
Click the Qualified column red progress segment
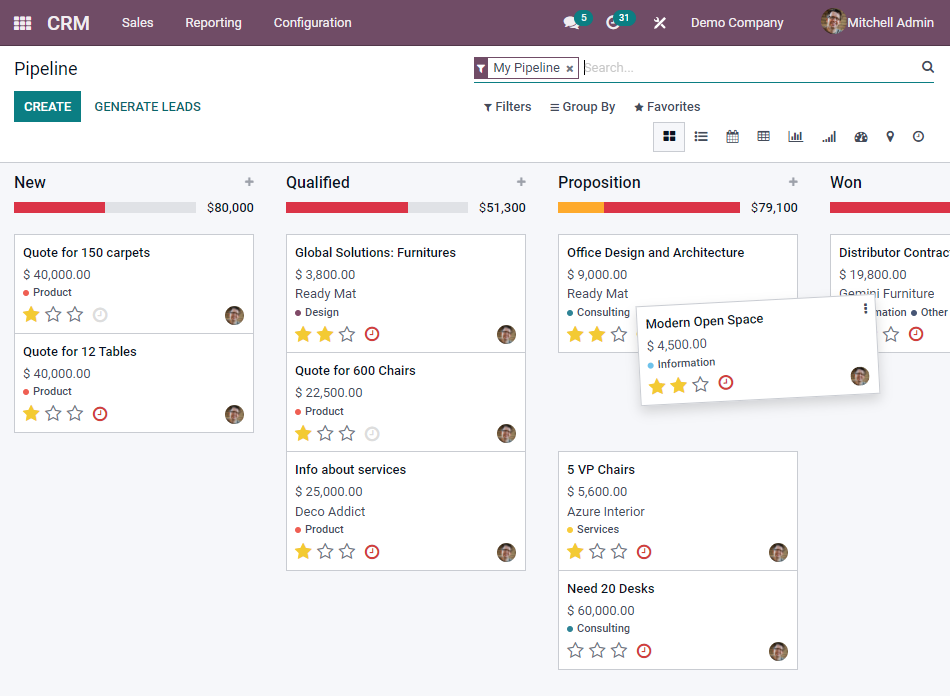[347, 208]
